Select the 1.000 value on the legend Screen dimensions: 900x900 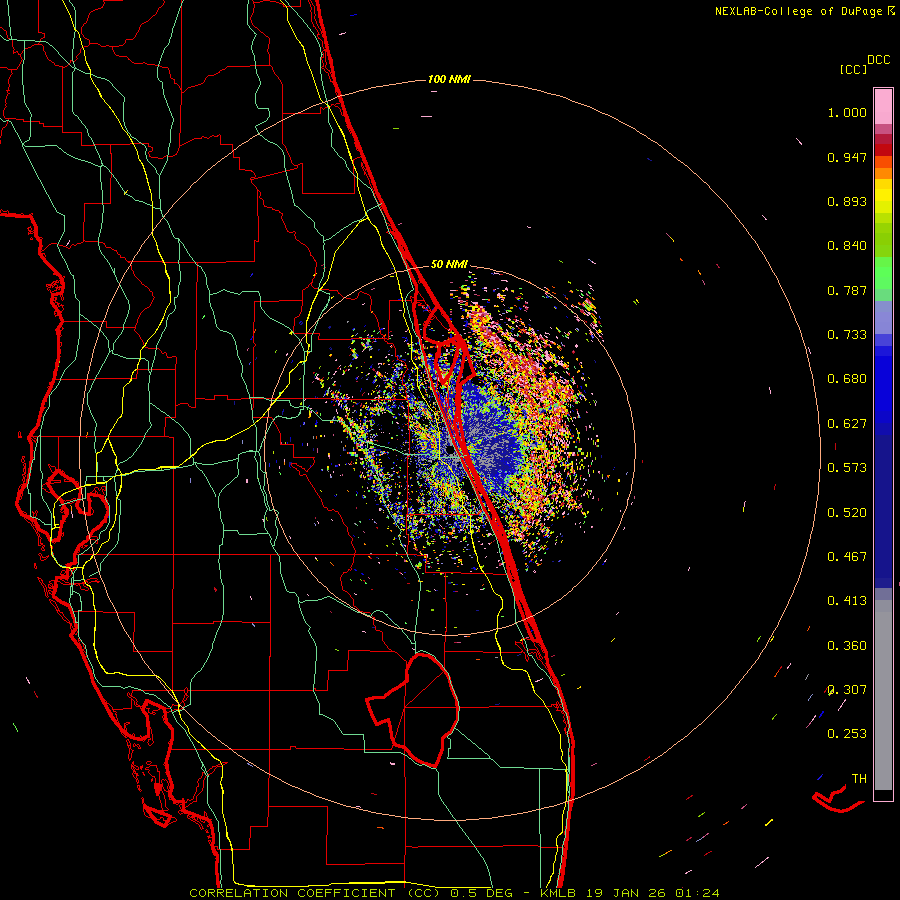[x=847, y=112]
